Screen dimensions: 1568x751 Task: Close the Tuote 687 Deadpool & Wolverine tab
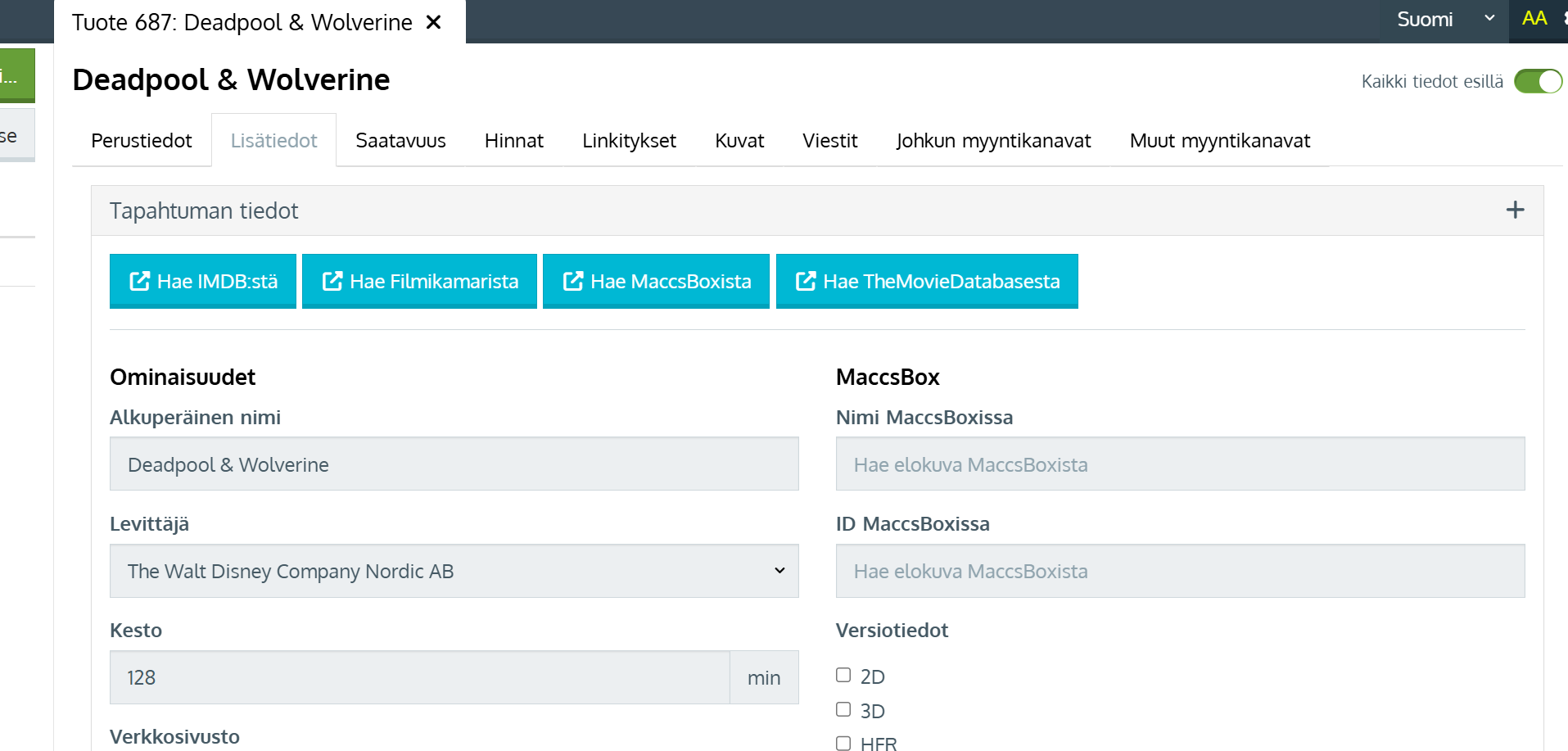click(x=434, y=22)
